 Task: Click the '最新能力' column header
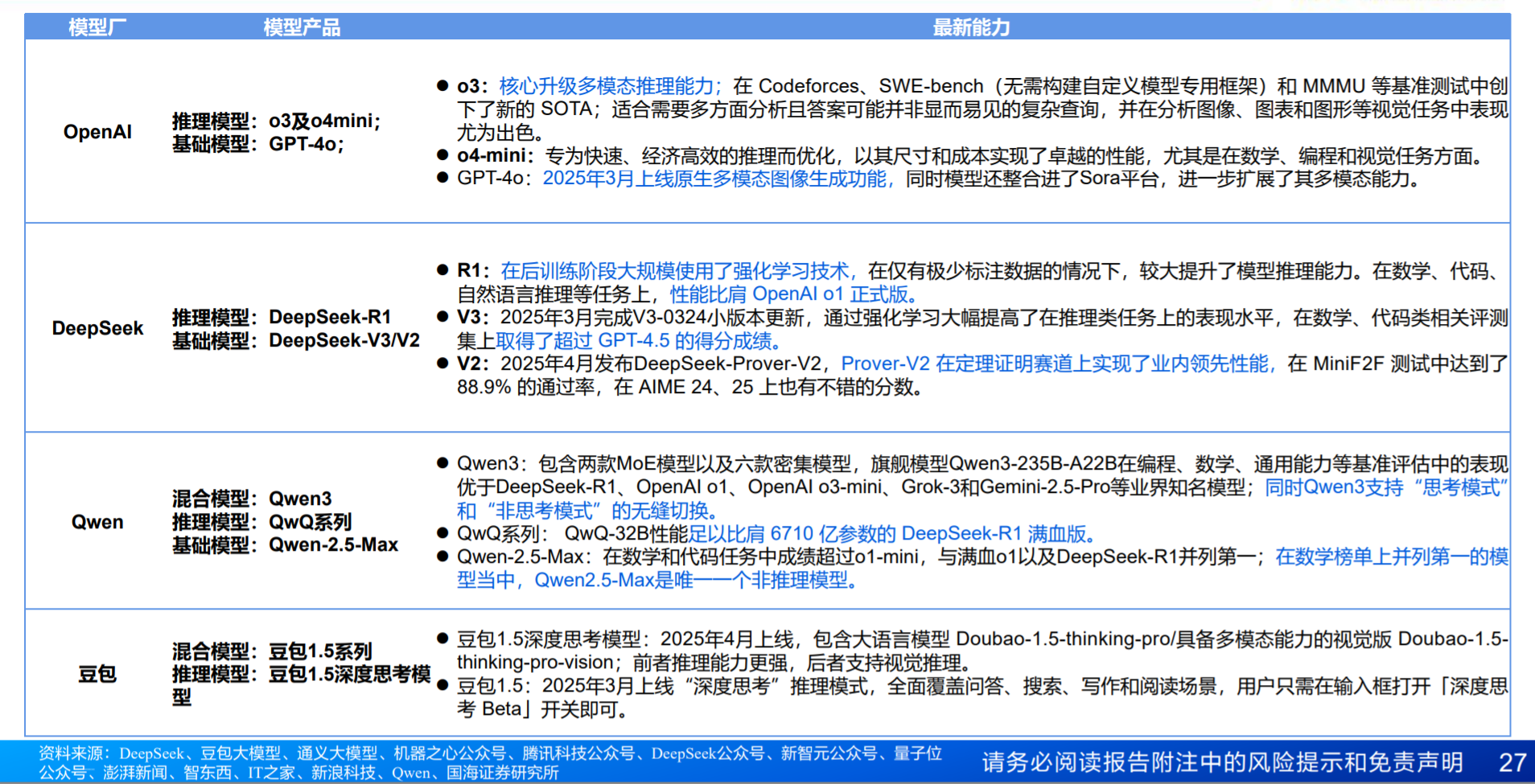click(x=971, y=27)
